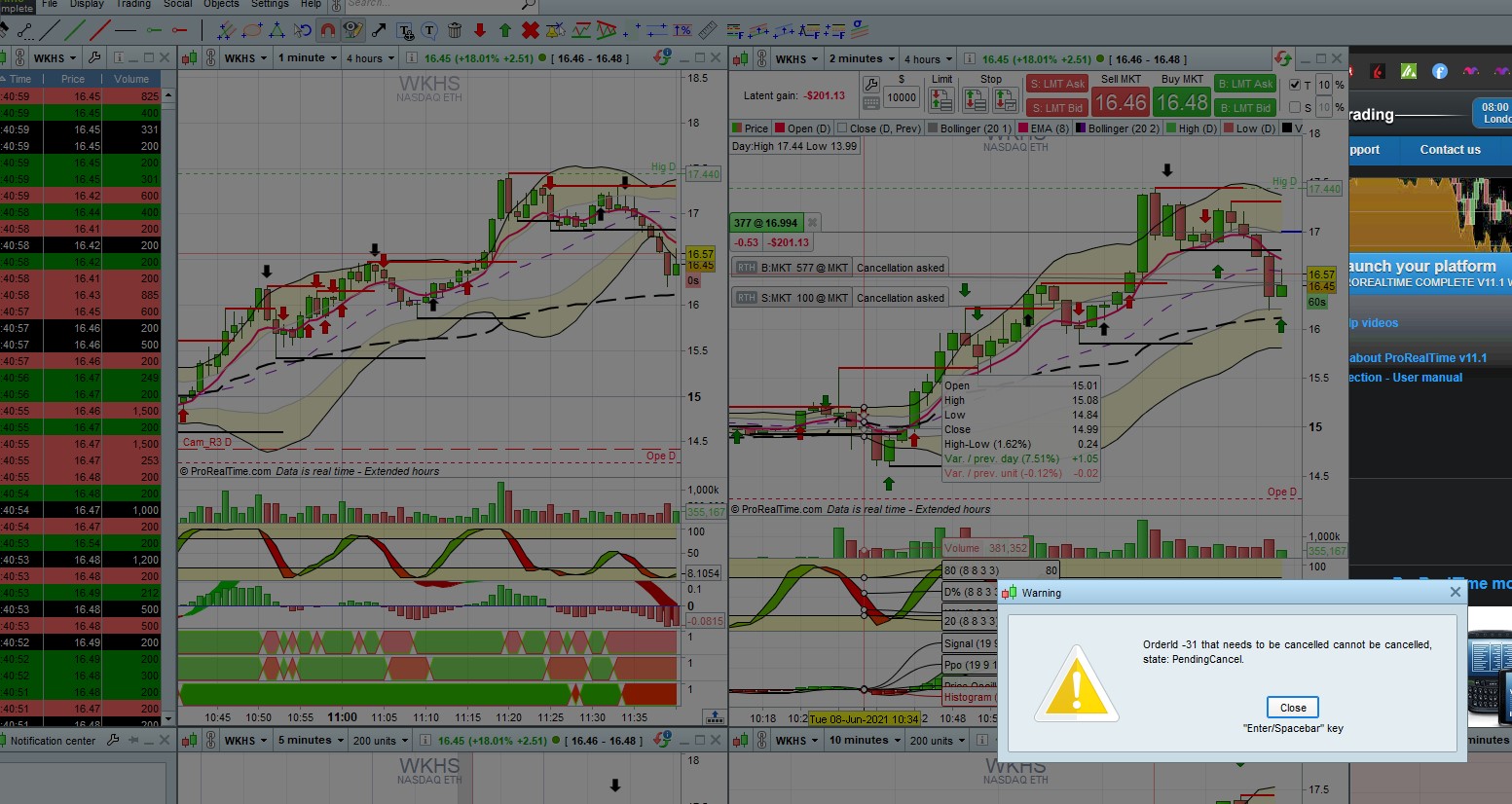Viewport: 1512px width, 804px height.
Task: Click the first Stop order icon
Action: (x=975, y=99)
